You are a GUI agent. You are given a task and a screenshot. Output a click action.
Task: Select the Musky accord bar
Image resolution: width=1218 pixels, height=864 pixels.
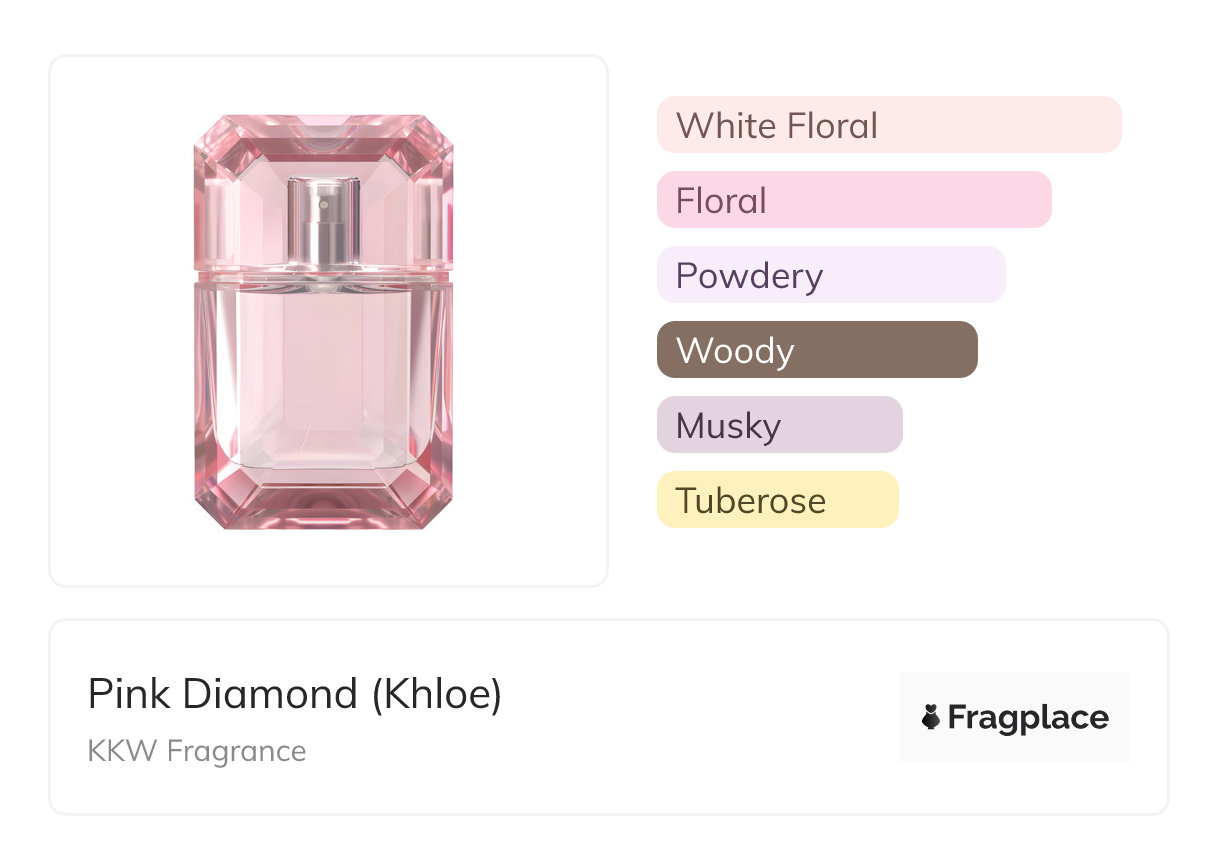pos(780,425)
